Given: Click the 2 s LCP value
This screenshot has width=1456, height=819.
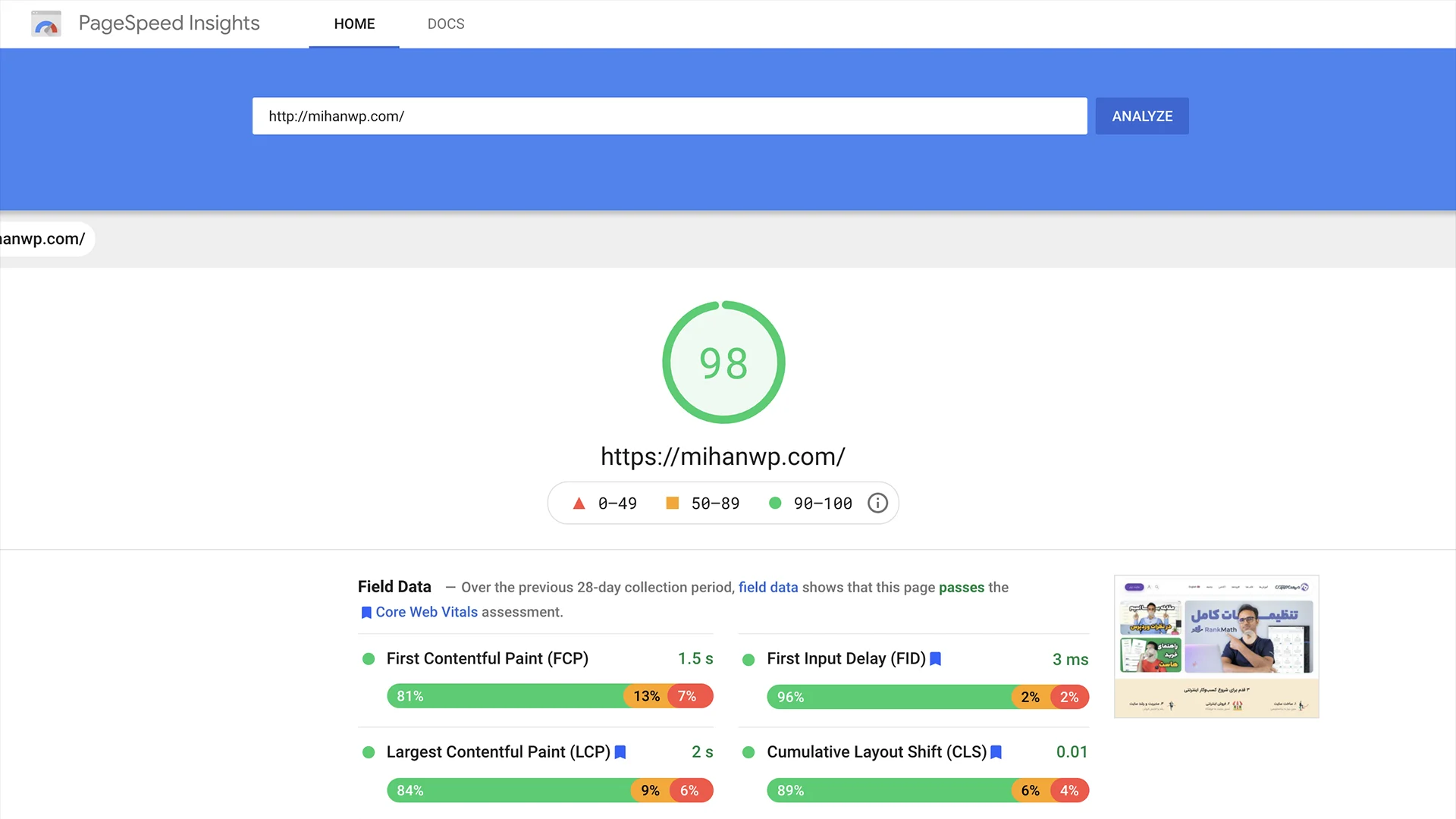Looking at the screenshot, I should (x=702, y=752).
